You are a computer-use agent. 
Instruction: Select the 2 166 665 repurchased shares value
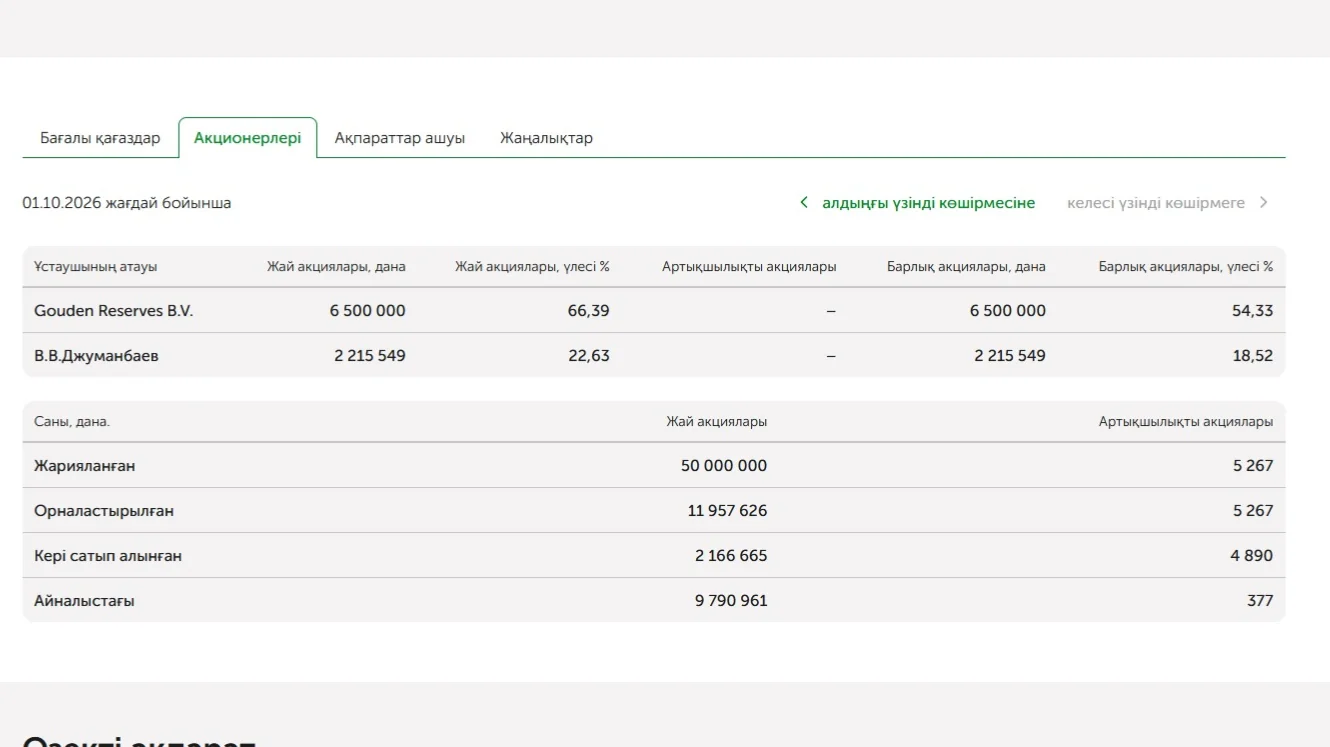(731, 556)
